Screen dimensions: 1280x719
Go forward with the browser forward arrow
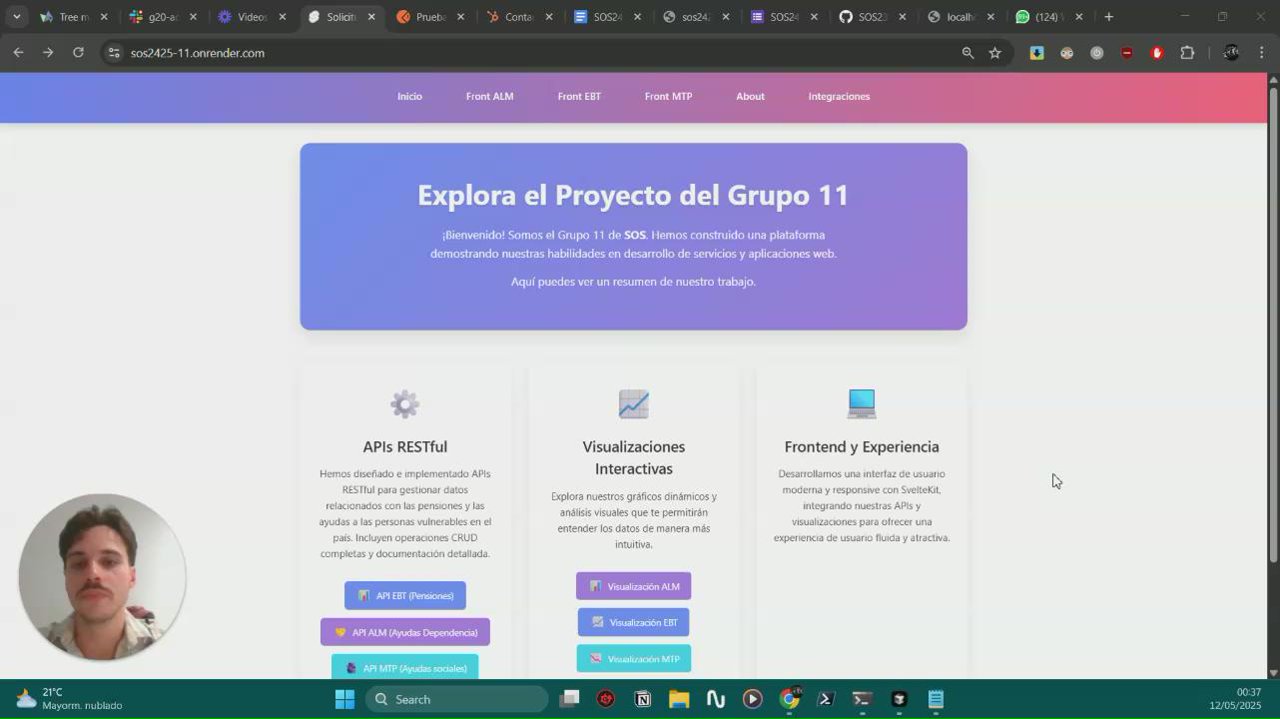click(48, 53)
